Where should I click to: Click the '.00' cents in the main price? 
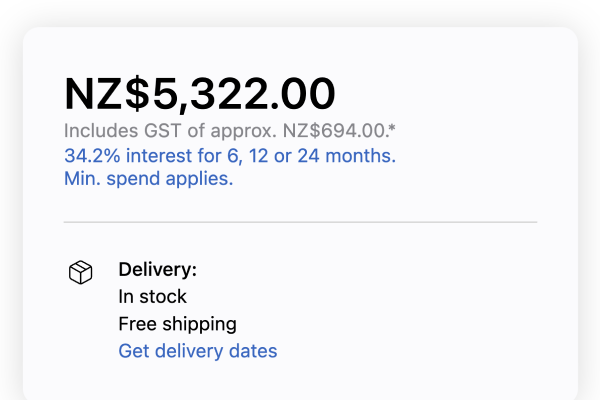point(299,94)
